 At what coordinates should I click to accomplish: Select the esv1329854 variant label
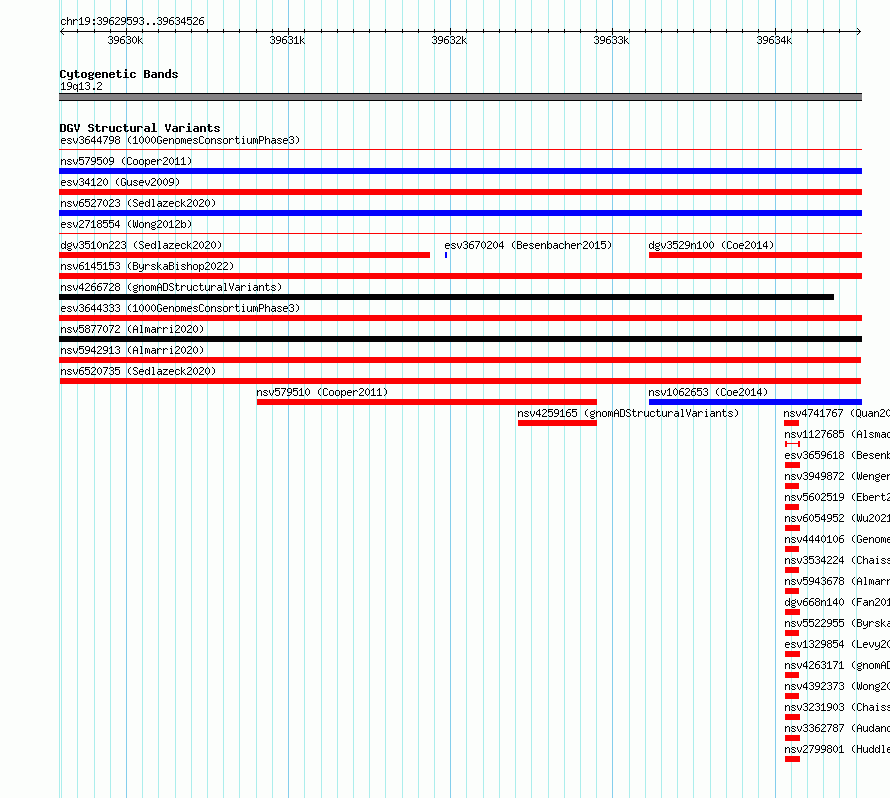[x=837, y=644]
